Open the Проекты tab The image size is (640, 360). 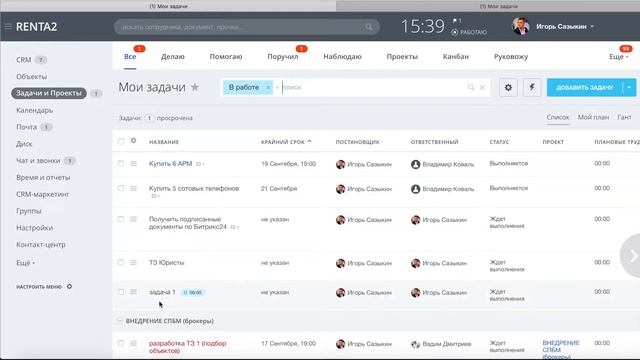[x=402, y=57]
